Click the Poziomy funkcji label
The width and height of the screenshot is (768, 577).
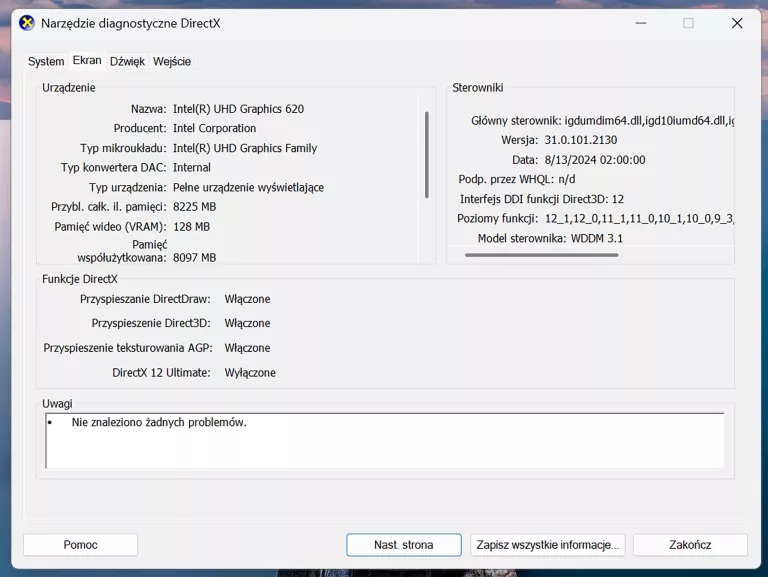[x=497, y=218]
